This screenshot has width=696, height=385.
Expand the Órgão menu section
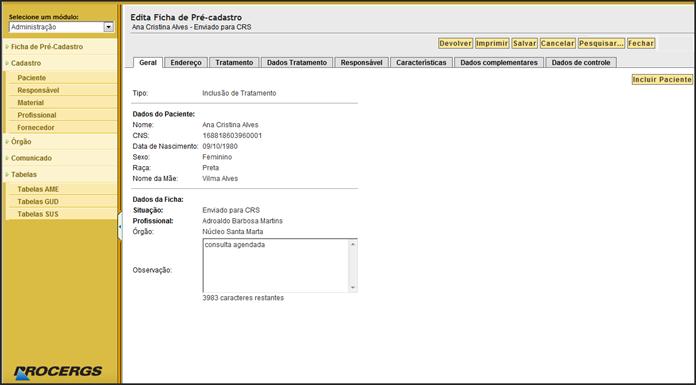21,142
